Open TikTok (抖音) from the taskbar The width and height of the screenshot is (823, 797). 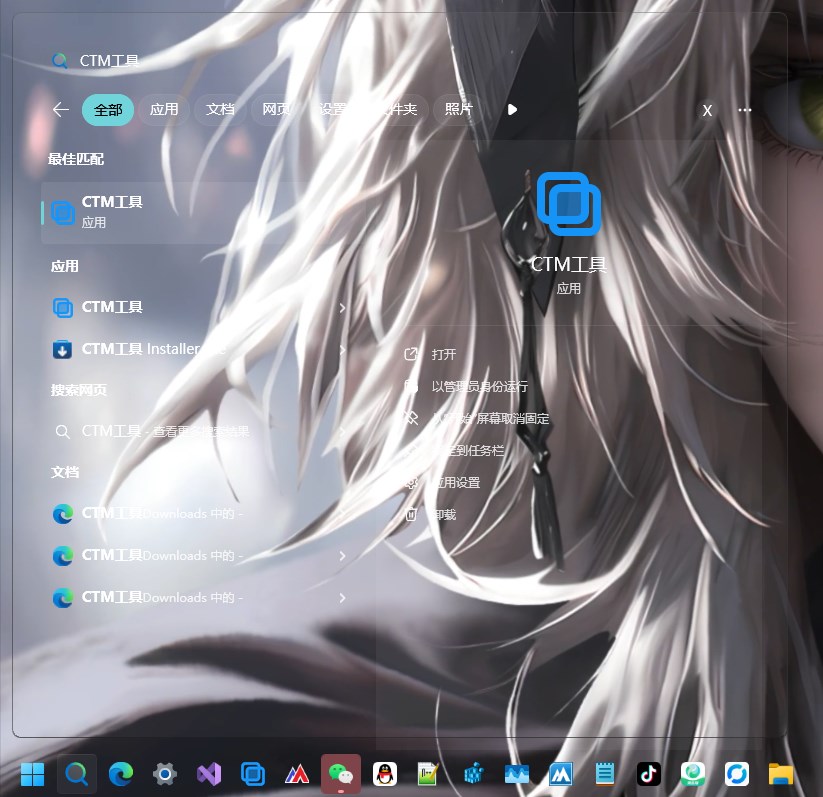pyautogui.click(x=649, y=774)
